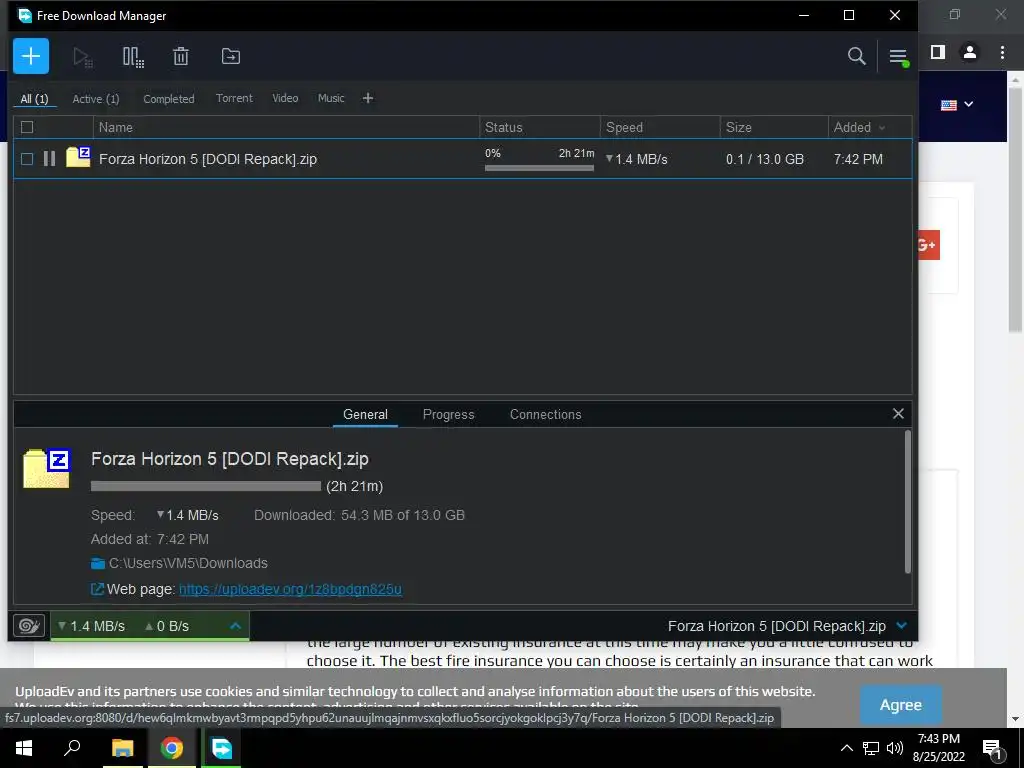Switch to Music filter
Screen dimensions: 1024x768
pos(330,98)
